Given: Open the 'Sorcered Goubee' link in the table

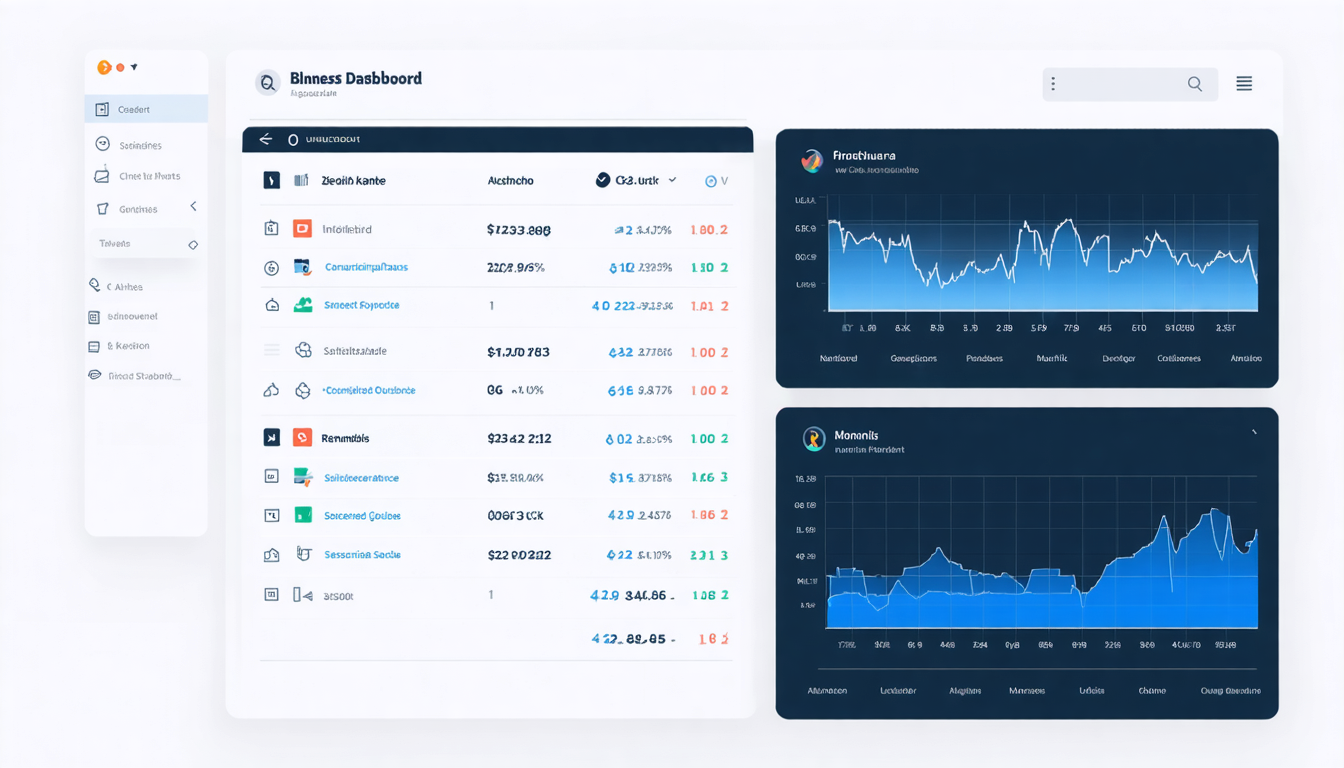Looking at the screenshot, I should pyautogui.click(x=362, y=516).
